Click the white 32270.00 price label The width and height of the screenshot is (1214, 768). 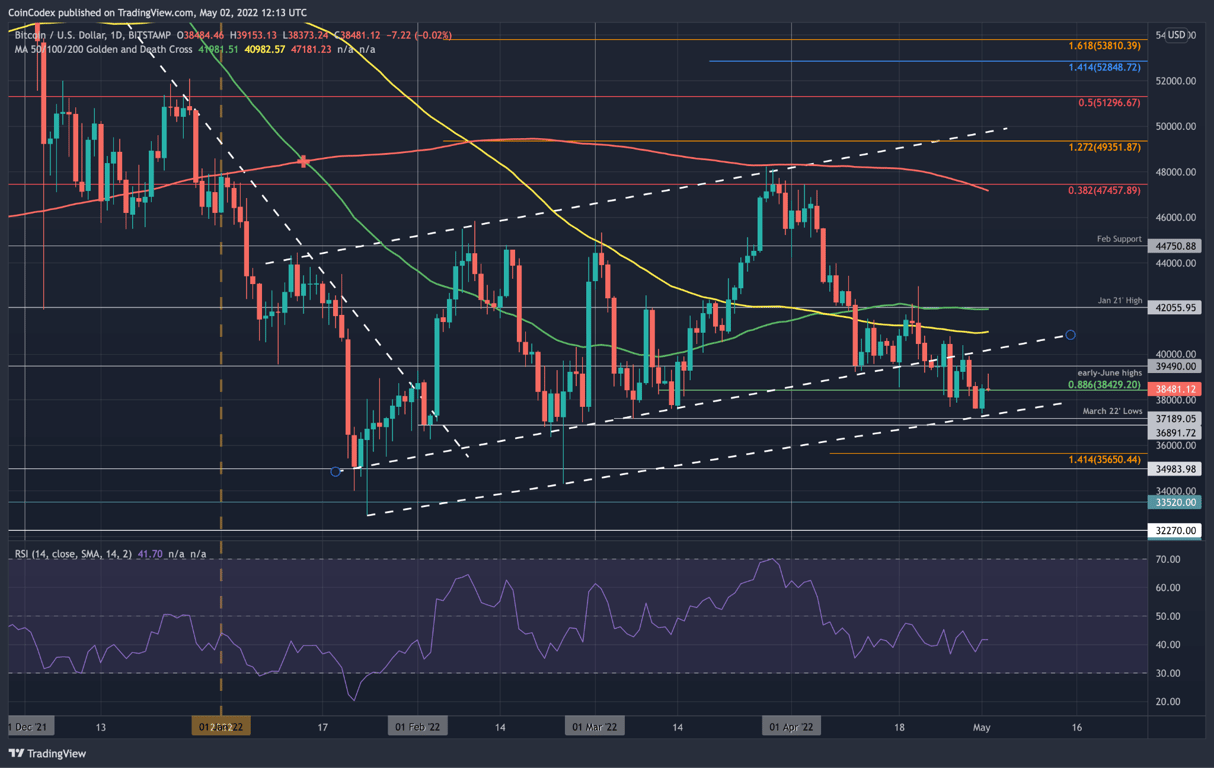point(1173,531)
